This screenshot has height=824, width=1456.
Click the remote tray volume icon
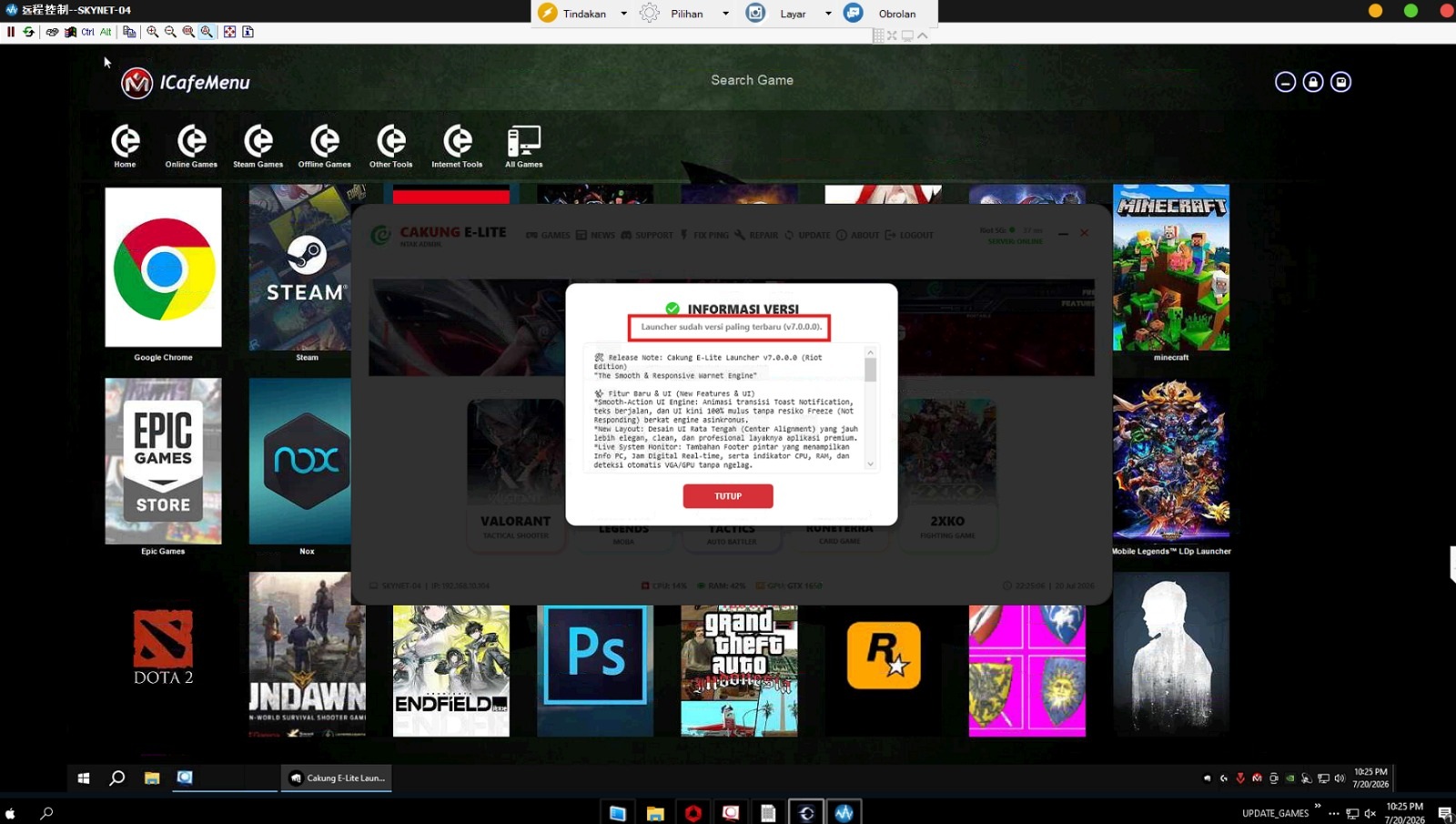coord(1340,778)
